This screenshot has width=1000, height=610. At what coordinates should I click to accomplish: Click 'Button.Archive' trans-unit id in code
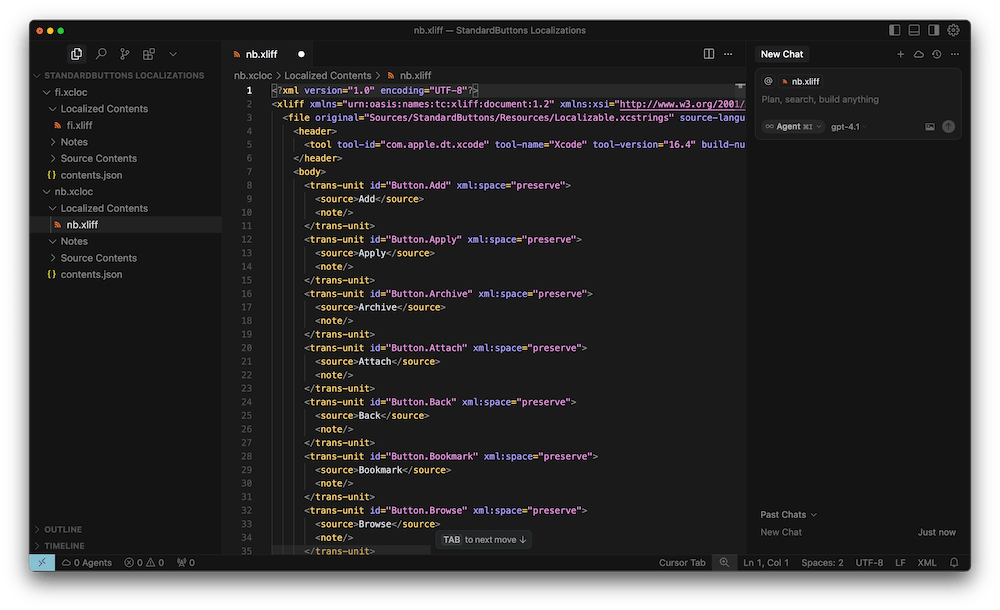coord(427,294)
